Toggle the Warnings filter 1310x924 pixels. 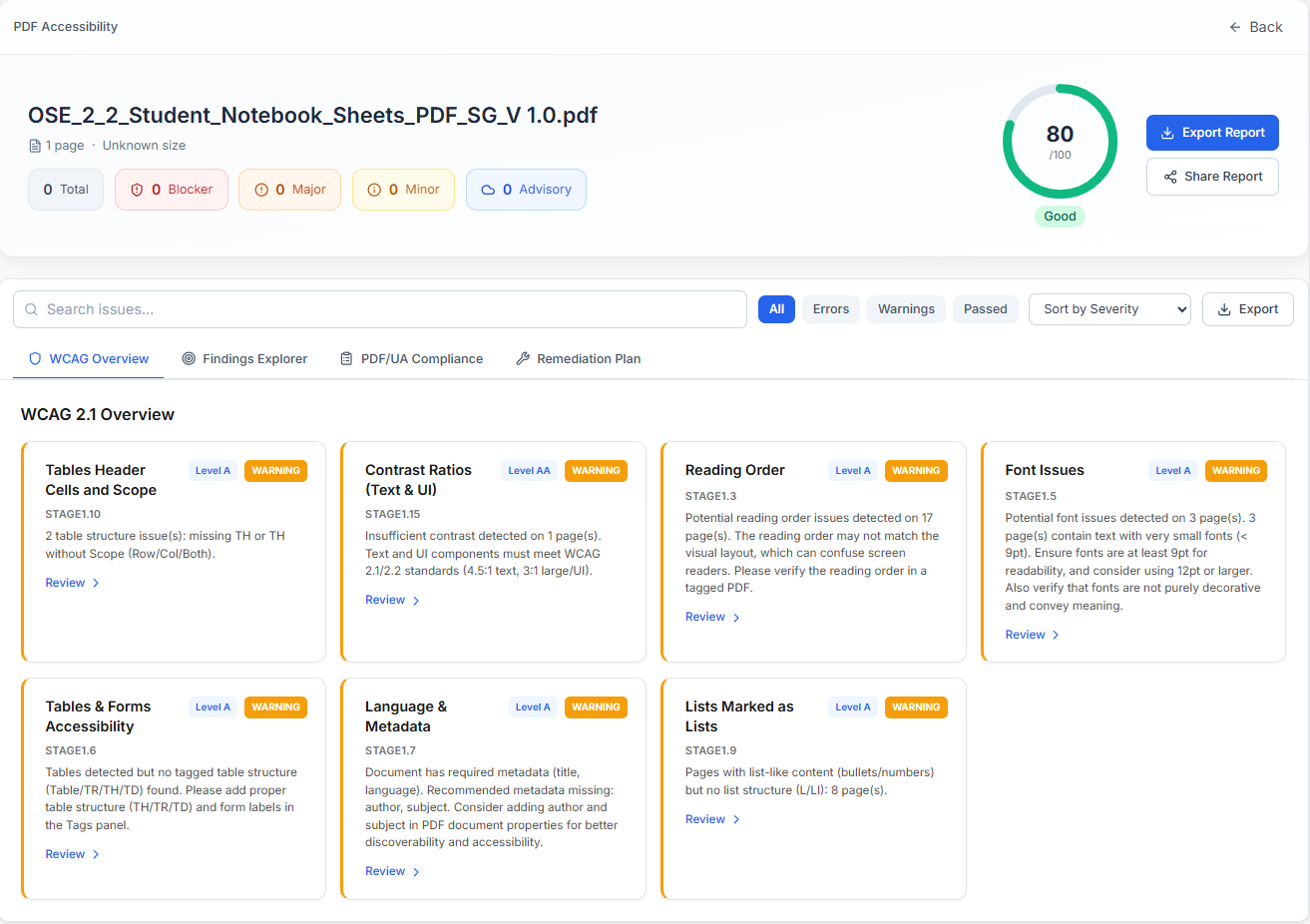point(906,309)
